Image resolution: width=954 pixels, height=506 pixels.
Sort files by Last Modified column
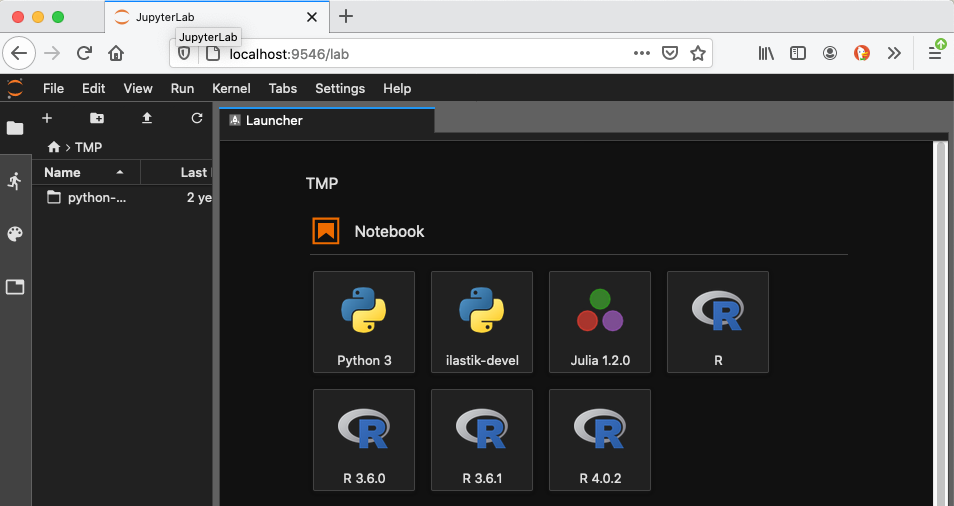177,172
